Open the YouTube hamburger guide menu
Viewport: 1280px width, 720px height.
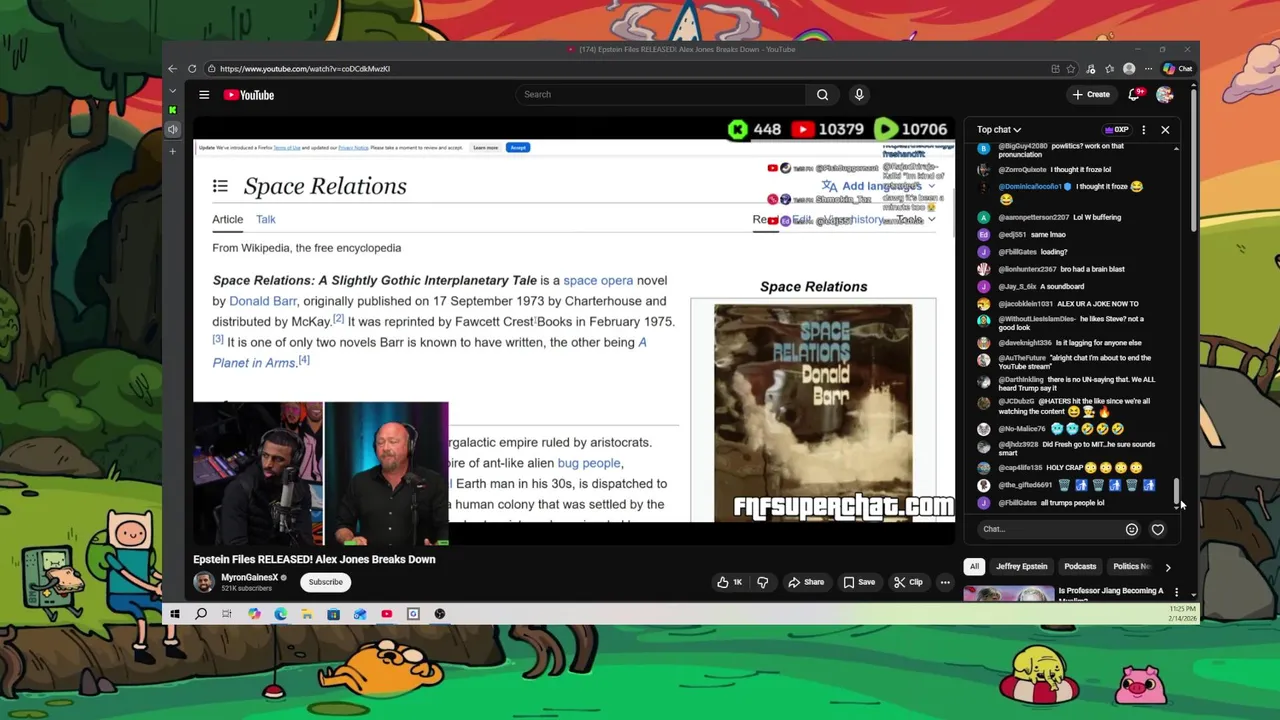pyautogui.click(x=204, y=95)
